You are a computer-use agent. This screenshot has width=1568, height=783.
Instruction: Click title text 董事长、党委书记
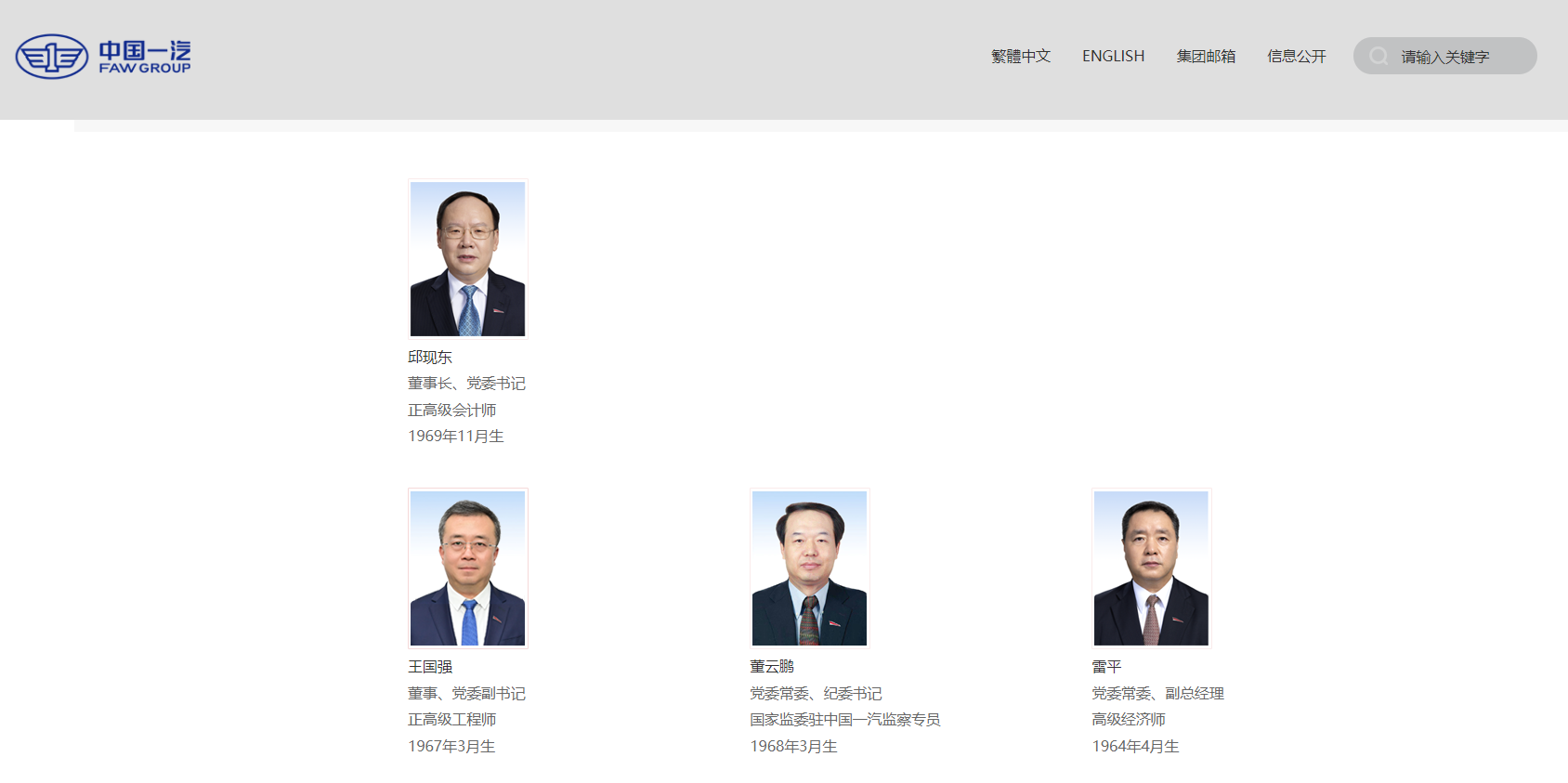(x=466, y=384)
